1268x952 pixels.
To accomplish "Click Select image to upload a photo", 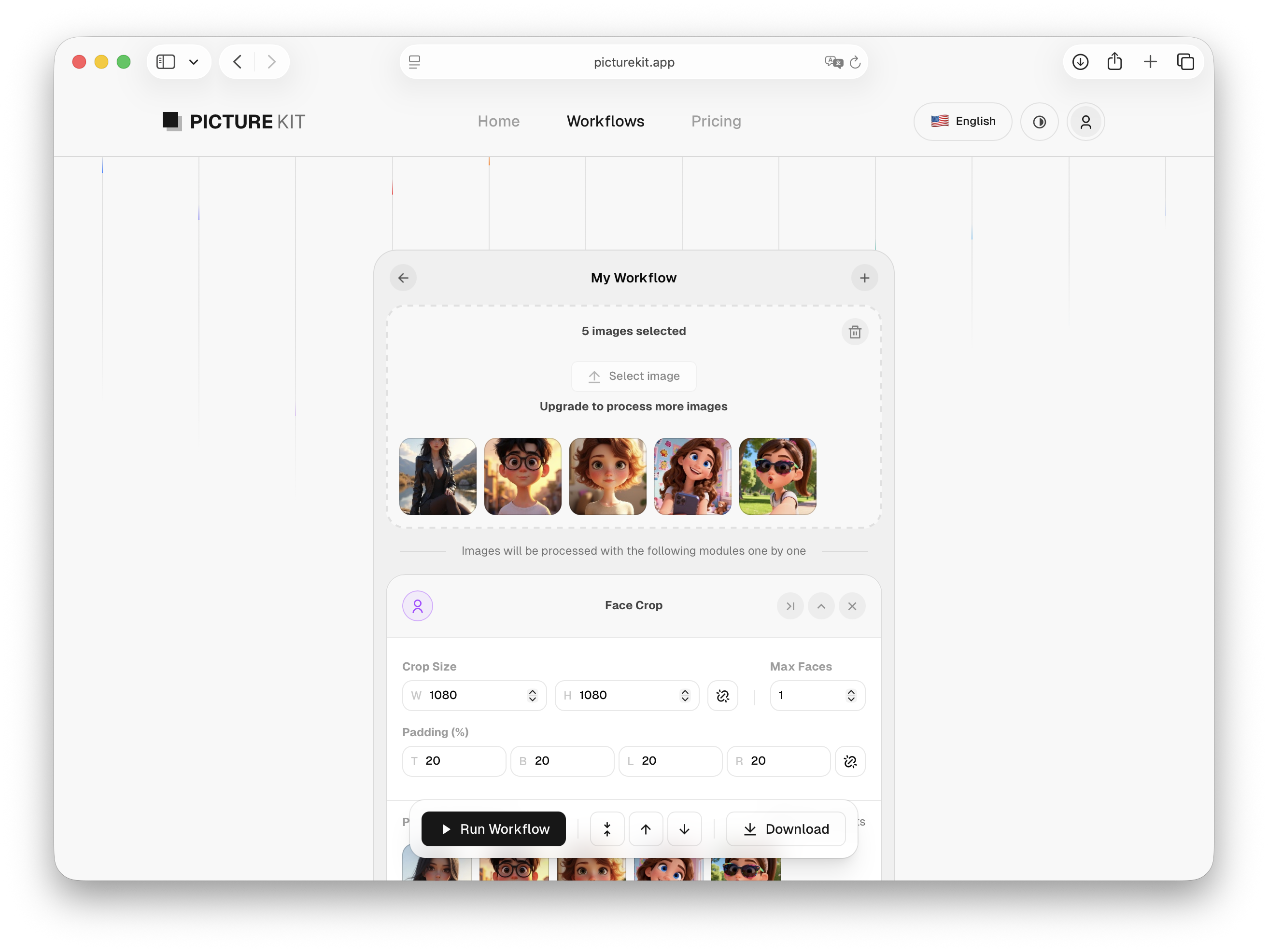I will (634, 376).
